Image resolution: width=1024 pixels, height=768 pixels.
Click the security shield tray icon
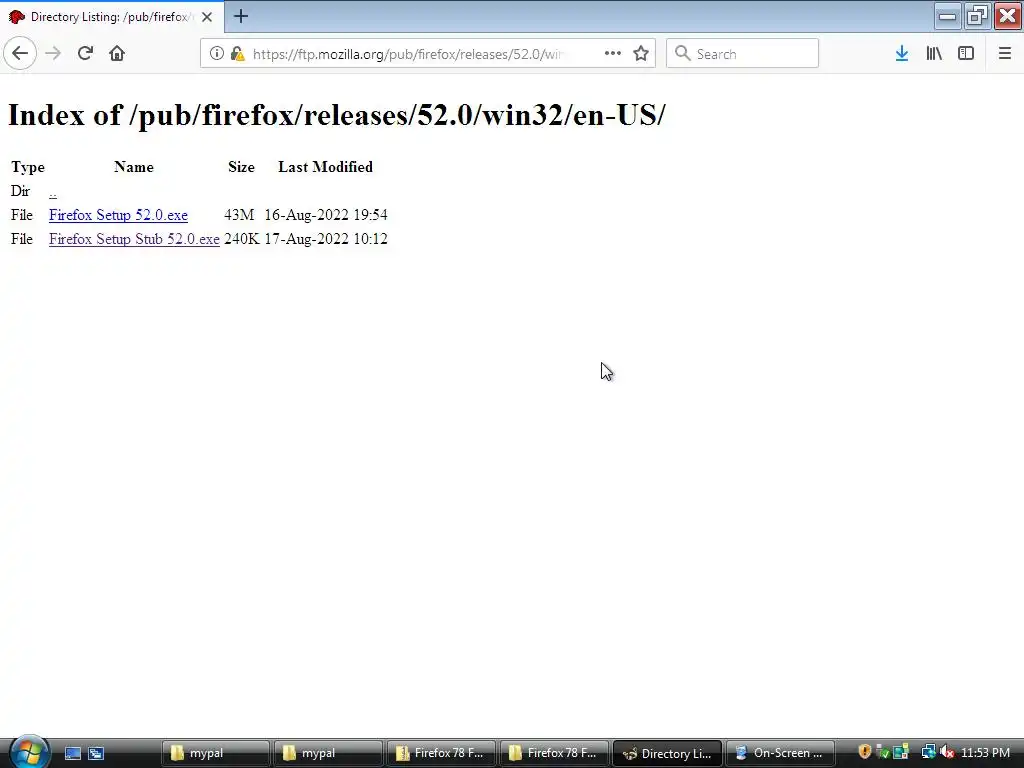coord(865,752)
